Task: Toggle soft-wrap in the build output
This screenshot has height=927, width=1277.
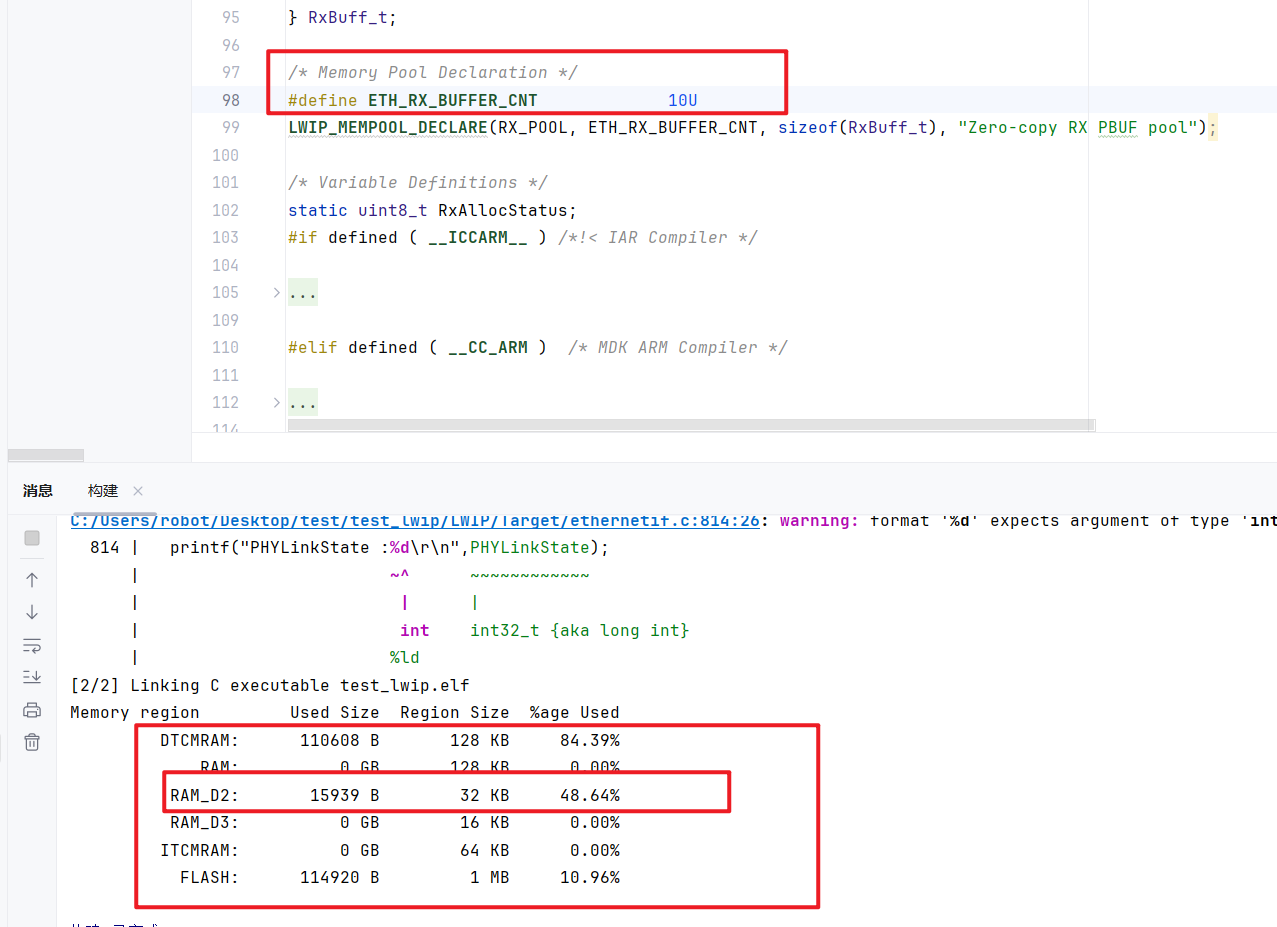Action: [x=32, y=645]
